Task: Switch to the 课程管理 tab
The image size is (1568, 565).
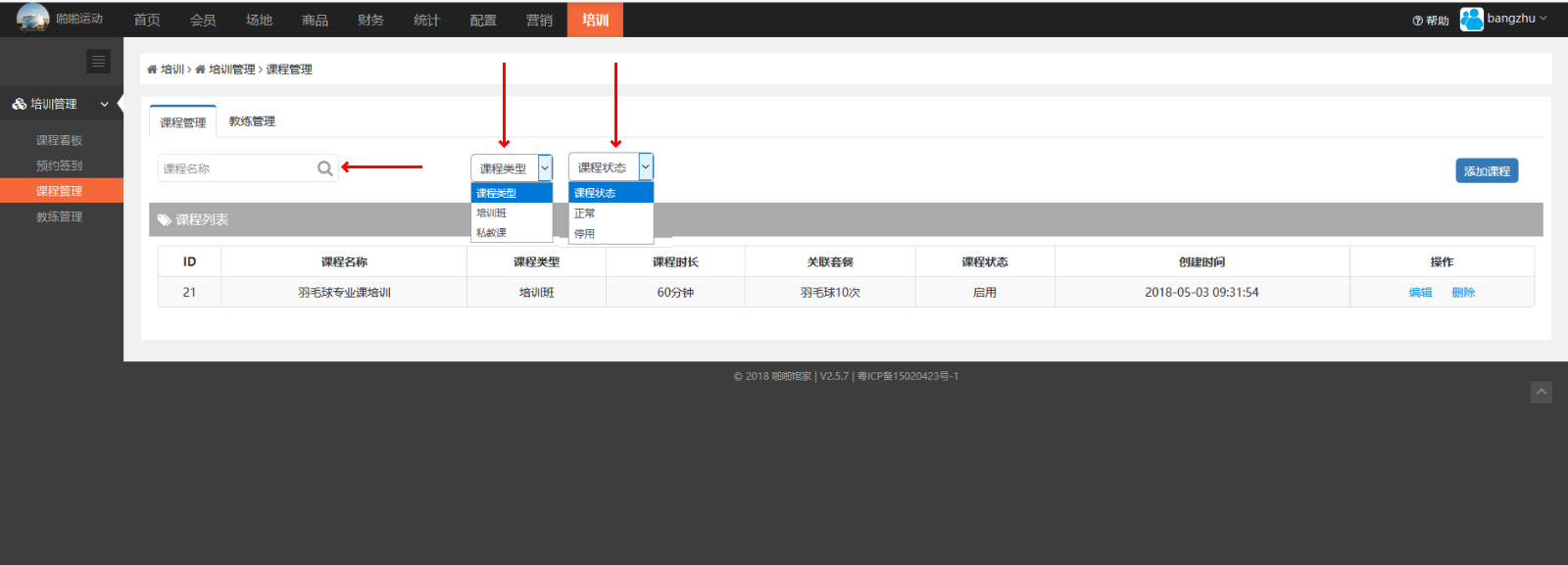Action: click(x=183, y=122)
